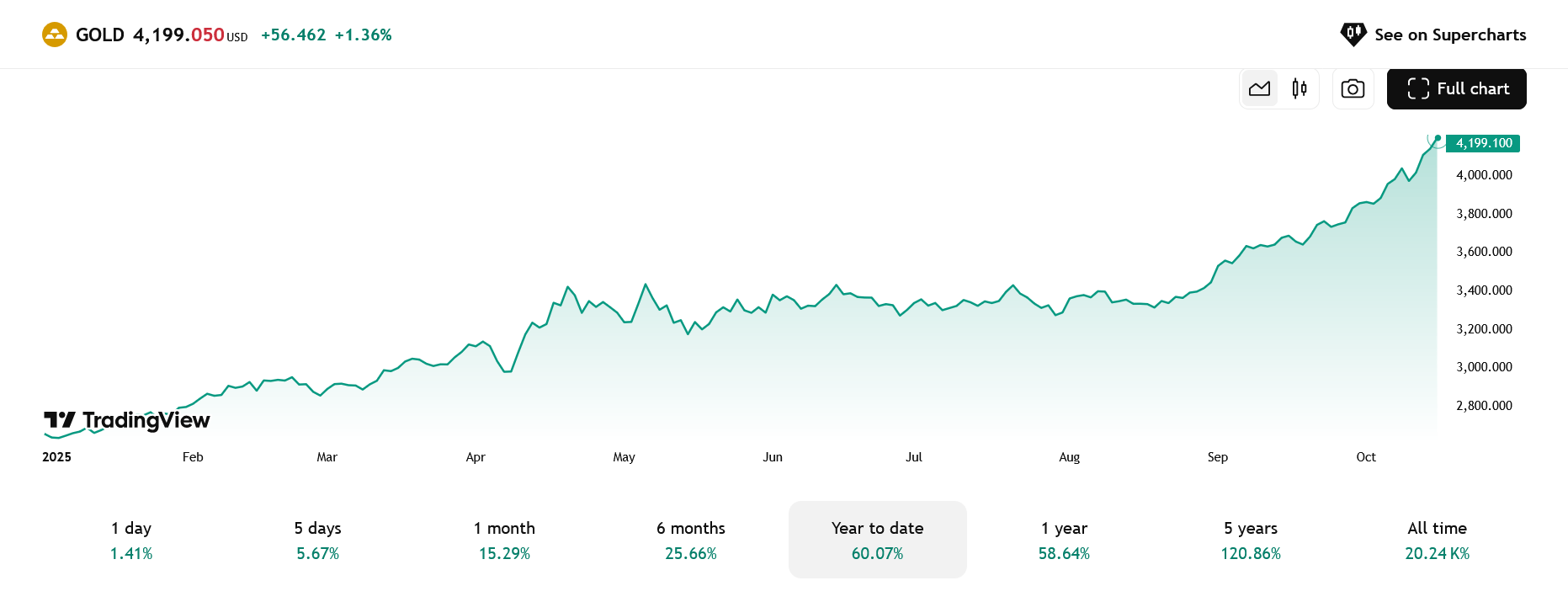1568x602 pixels.
Task: Select the 5 days range
Action: point(317,540)
